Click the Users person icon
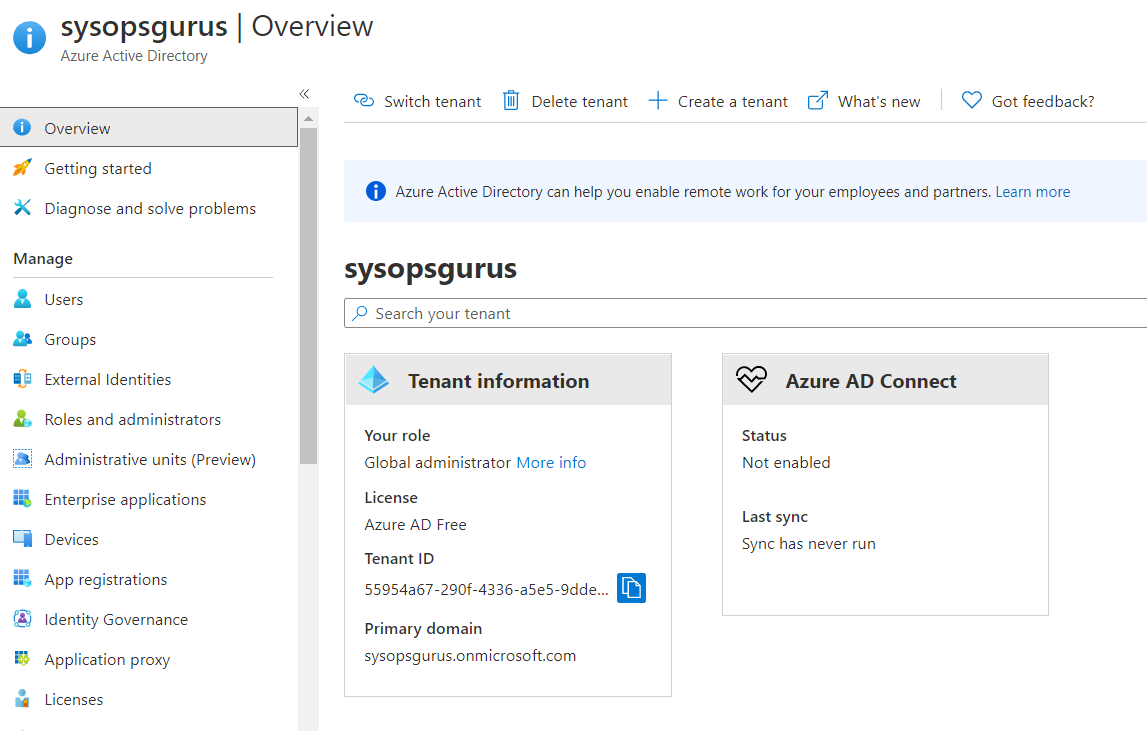This screenshot has width=1147, height=731. point(23,299)
